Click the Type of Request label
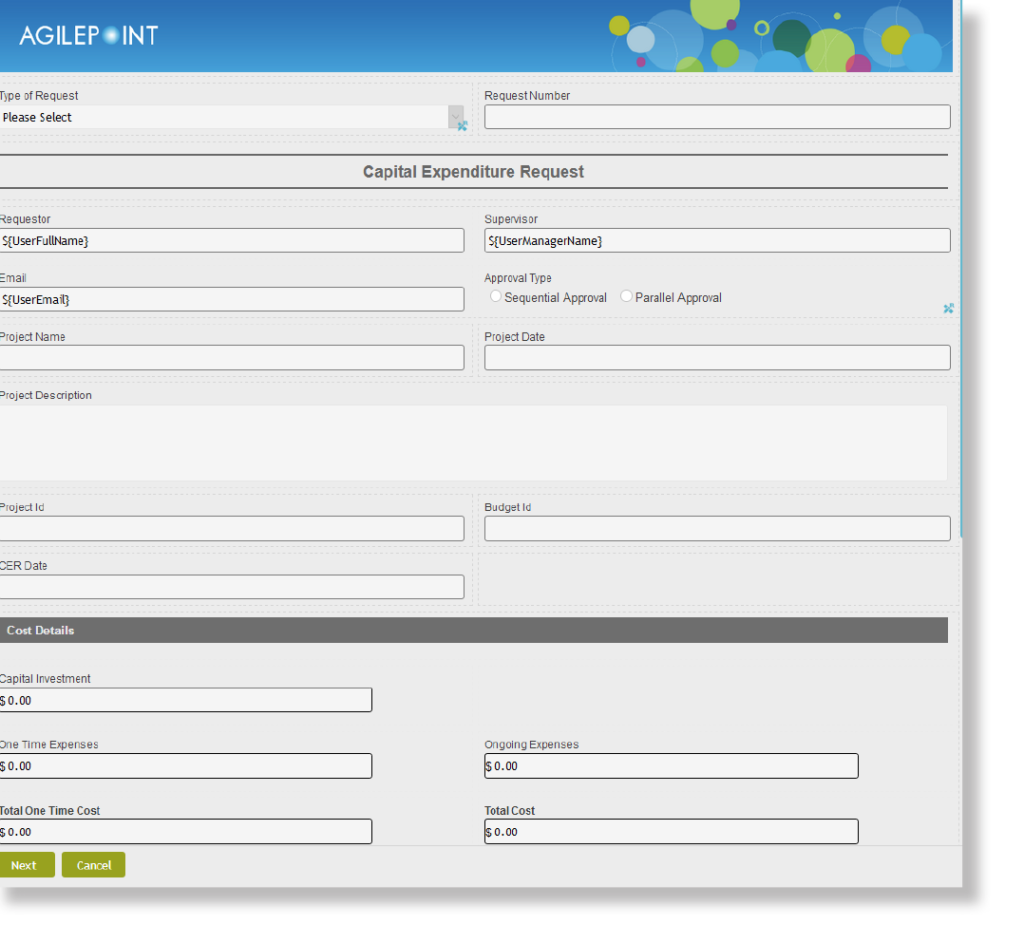Viewport: 1024px width, 943px height. 39,96
